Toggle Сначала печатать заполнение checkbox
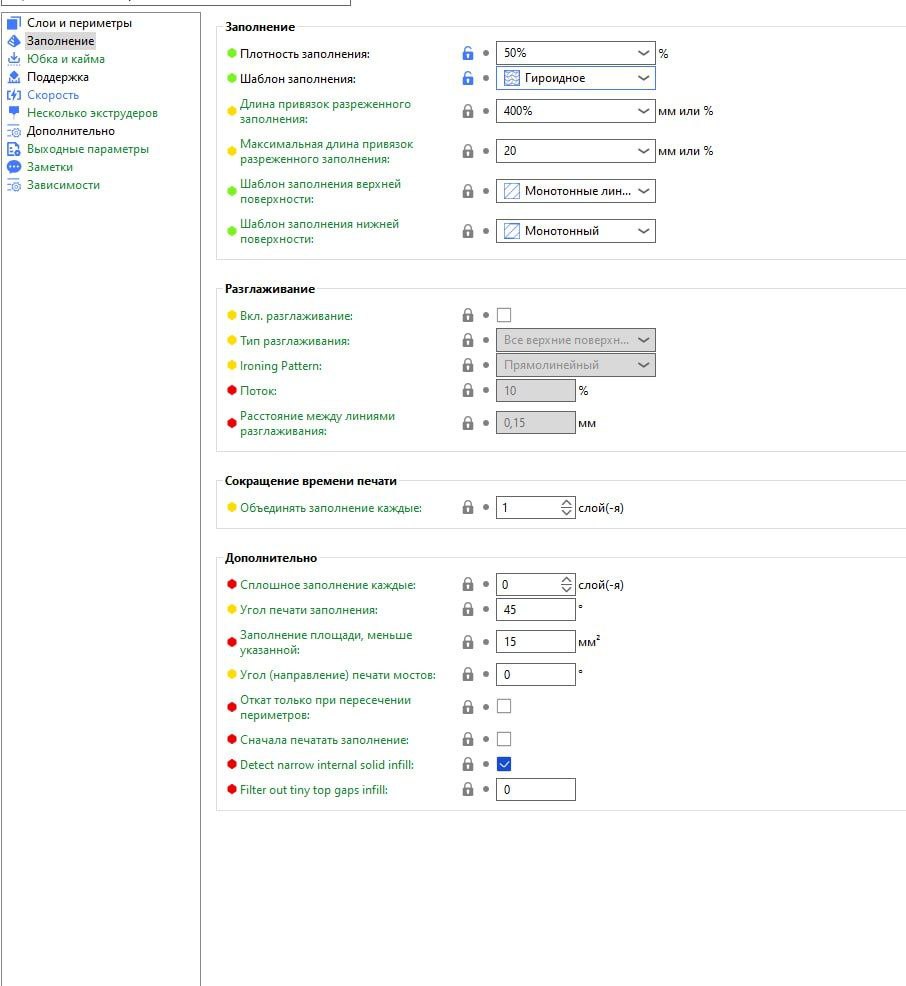The image size is (906, 986). (504, 739)
